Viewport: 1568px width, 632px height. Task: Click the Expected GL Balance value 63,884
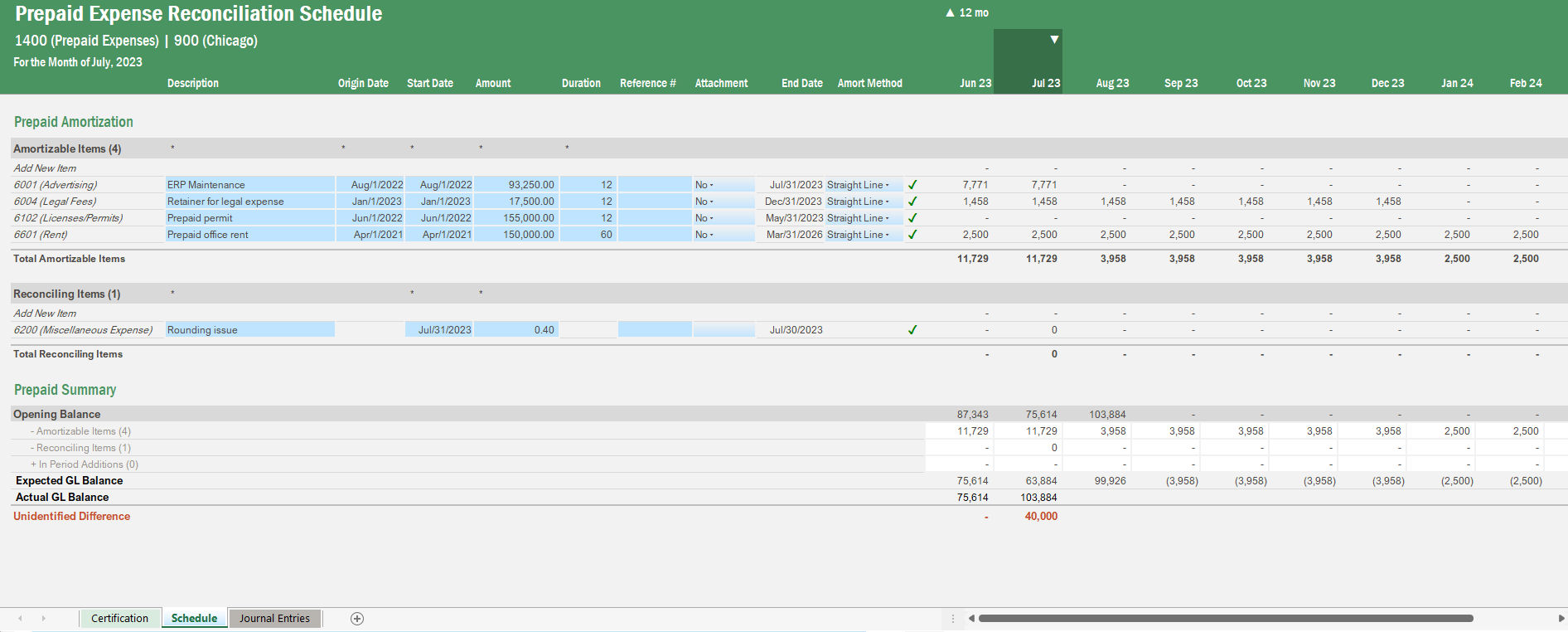point(1041,481)
